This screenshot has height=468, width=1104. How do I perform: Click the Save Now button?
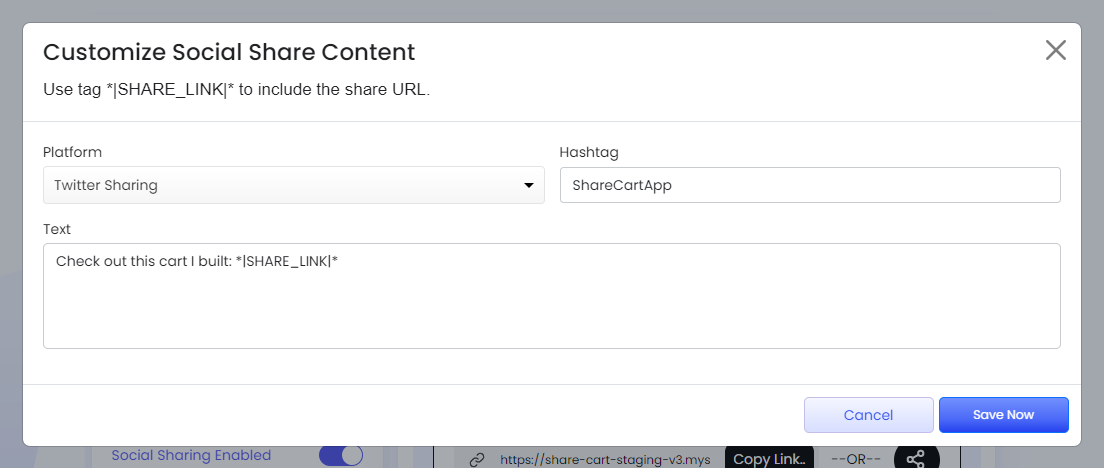point(1003,415)
